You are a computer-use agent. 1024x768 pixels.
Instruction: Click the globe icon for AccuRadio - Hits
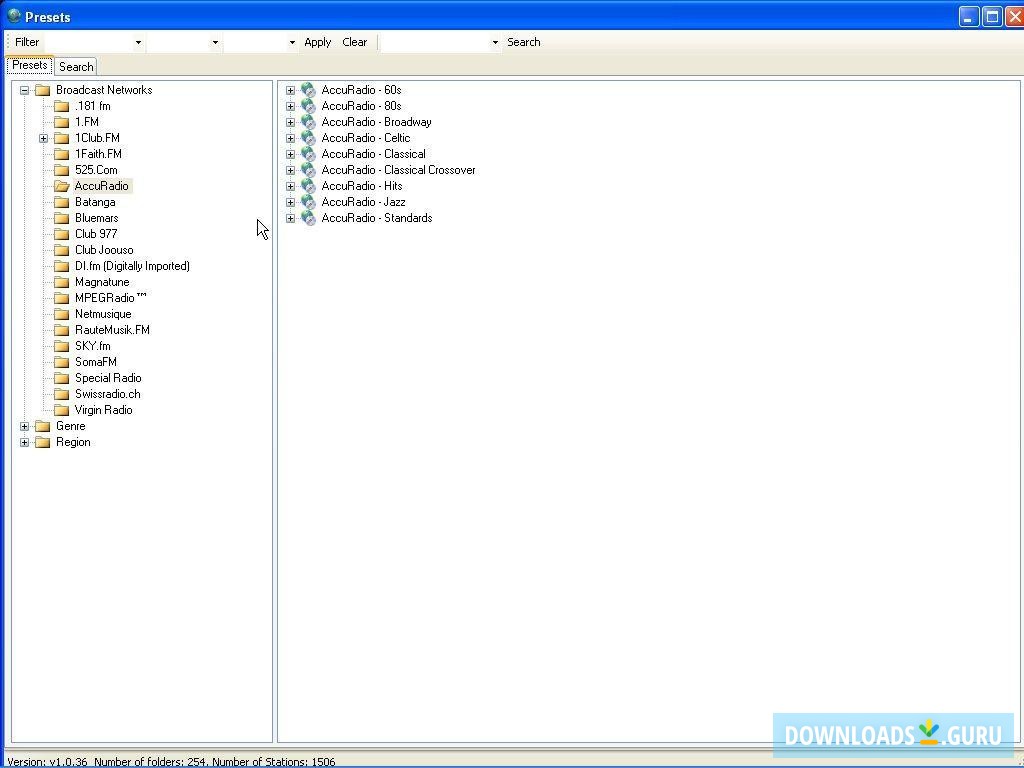pos(308,186)
